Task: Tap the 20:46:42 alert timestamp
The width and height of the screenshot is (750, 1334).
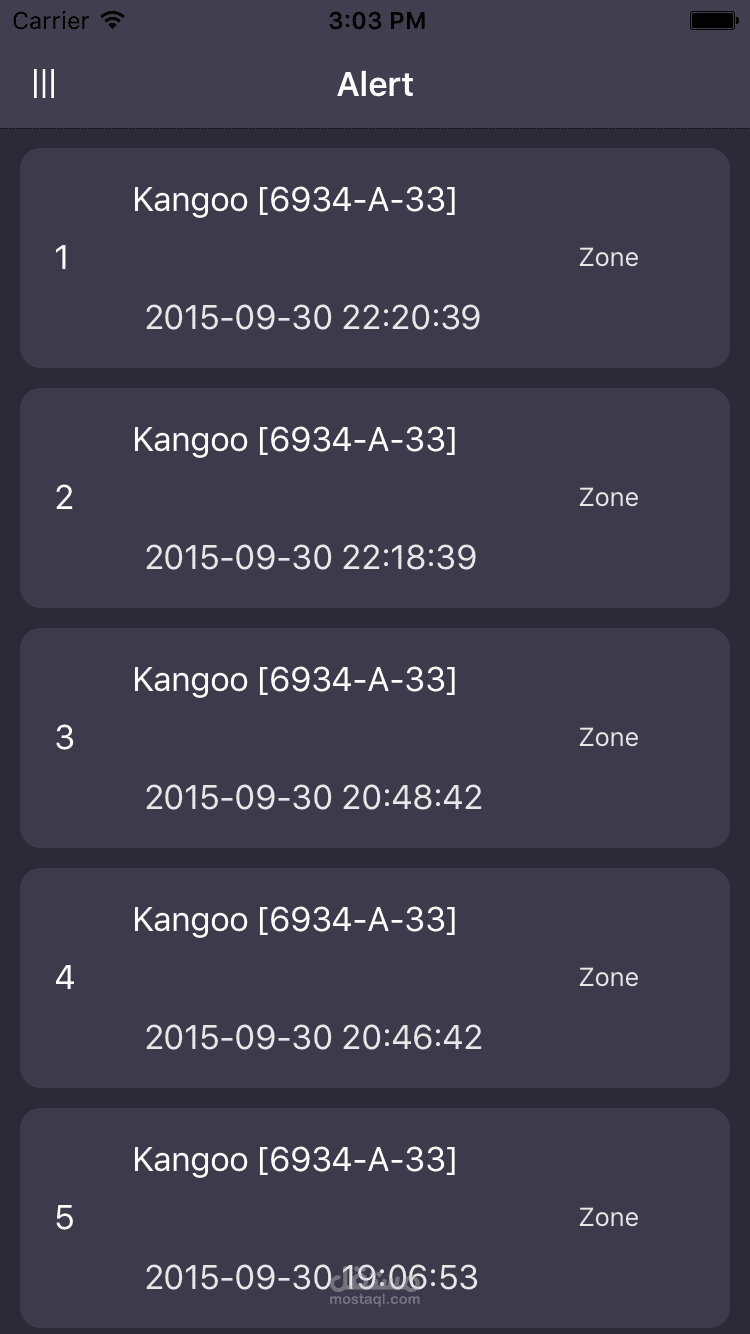Action: [x=314, y=1038]
